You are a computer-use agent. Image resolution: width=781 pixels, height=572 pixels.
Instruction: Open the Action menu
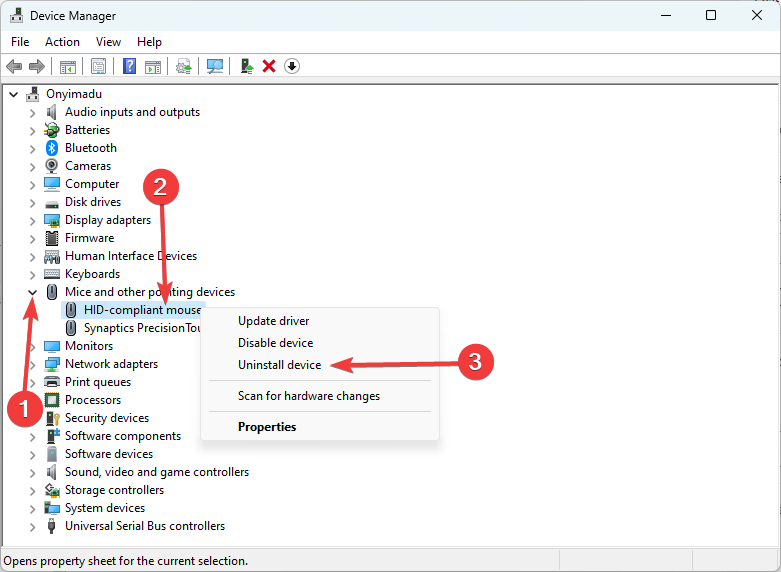[x=62, y=42]
